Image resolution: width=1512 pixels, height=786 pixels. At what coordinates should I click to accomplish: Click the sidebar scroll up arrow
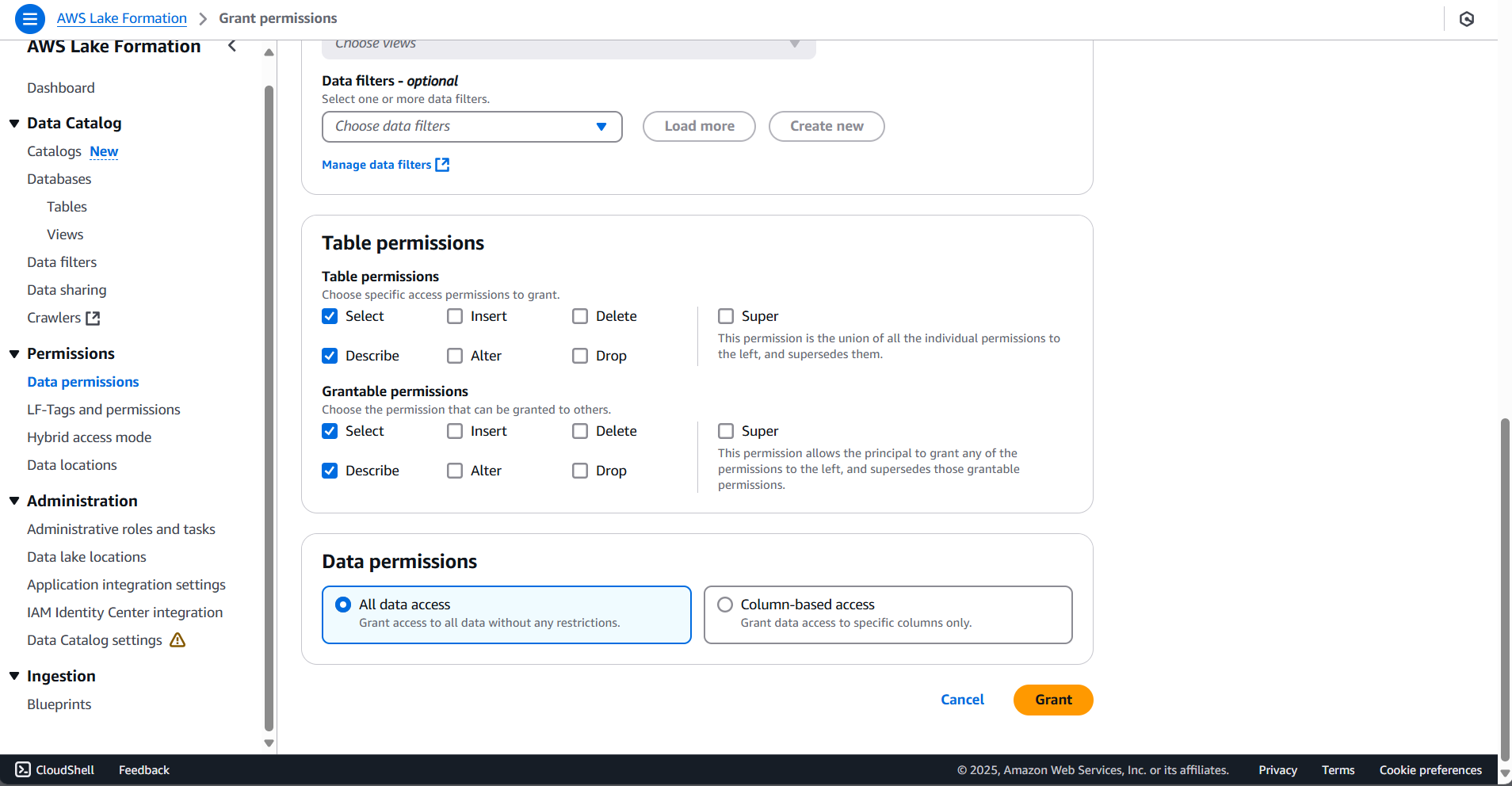tap(269, 52)
